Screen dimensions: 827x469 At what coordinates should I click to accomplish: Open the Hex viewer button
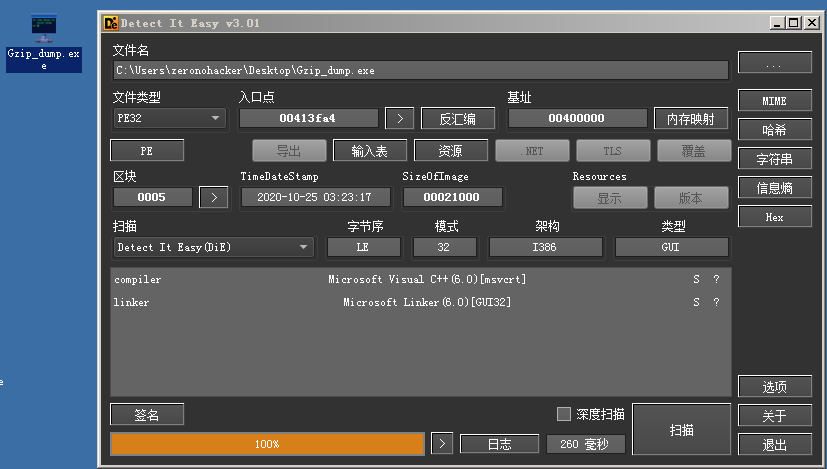[x=774, y=216]
